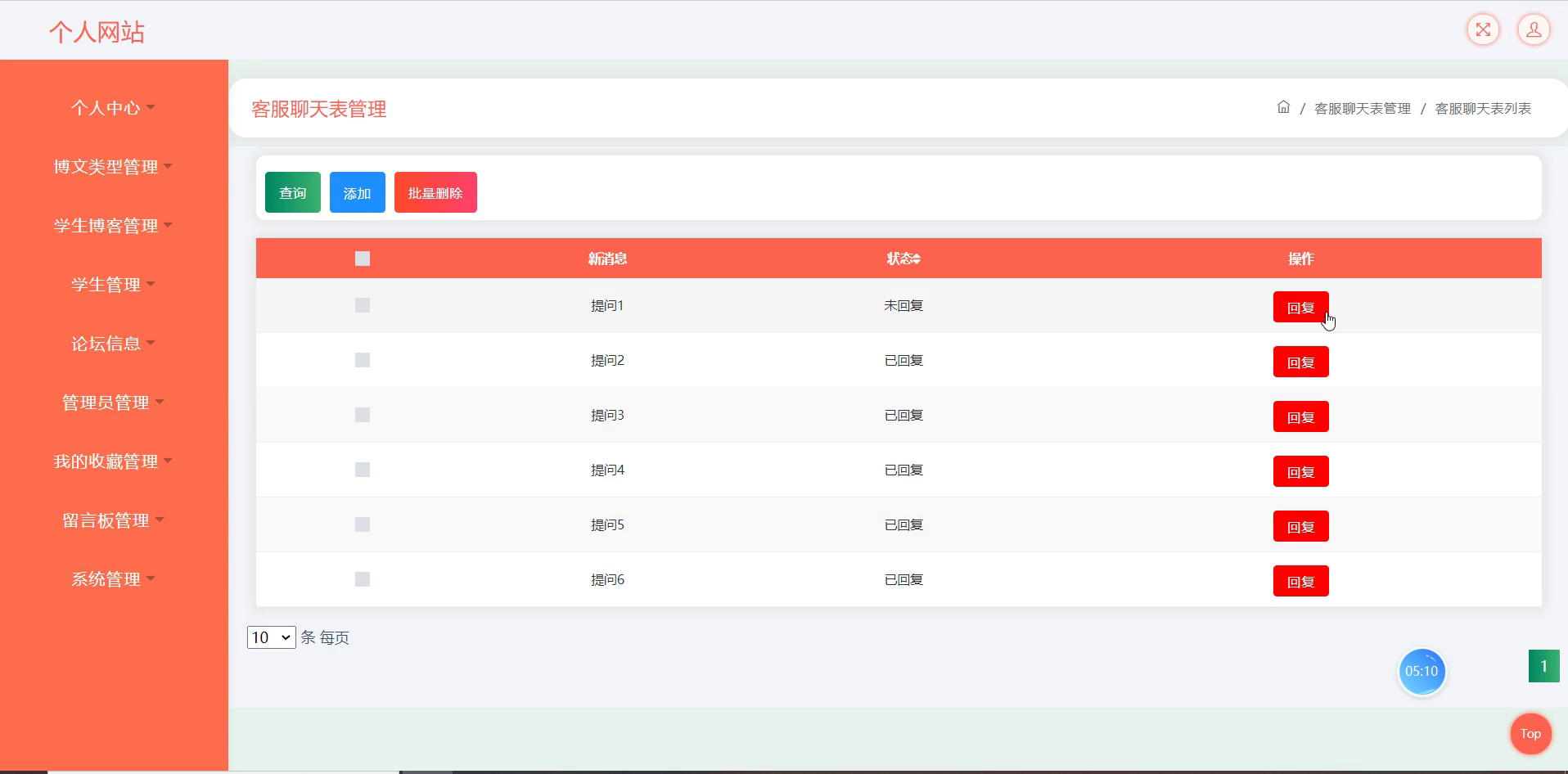The width and height of the screenshot is (1568, 774).
Task: Click 回复 for row 提问1
Action: [1300, 308]
